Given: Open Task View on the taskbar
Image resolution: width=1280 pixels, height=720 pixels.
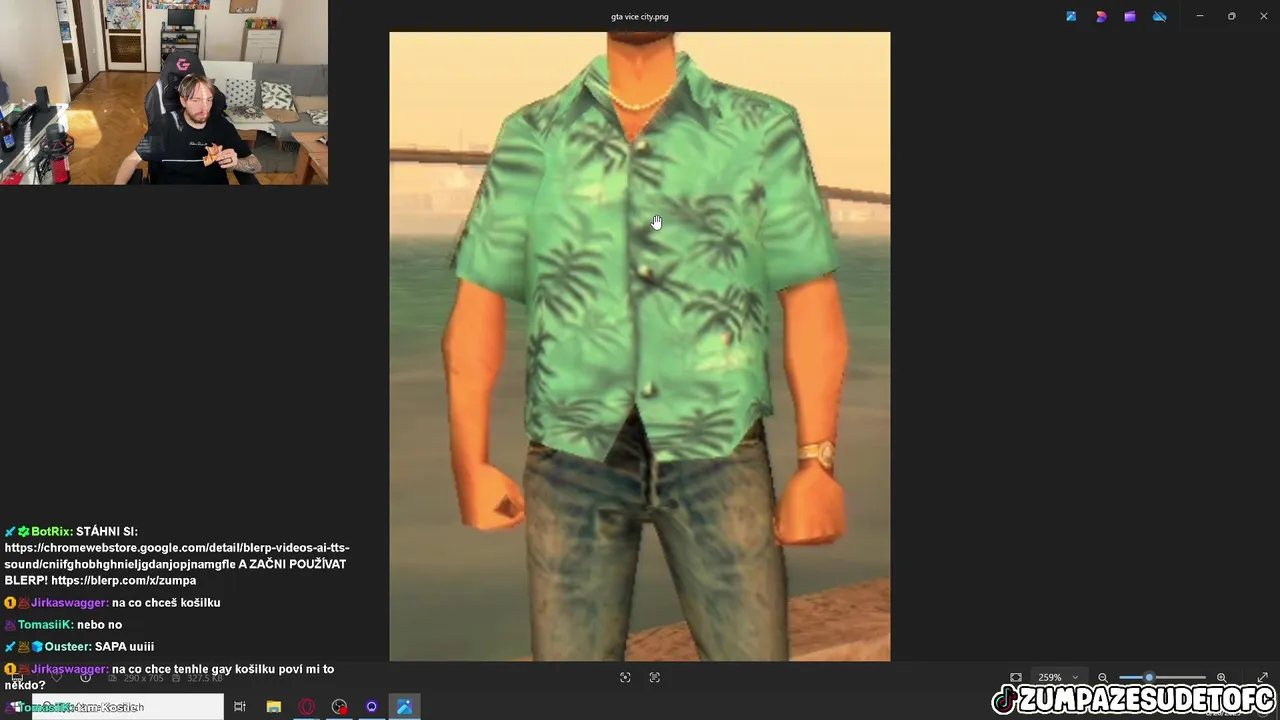Looking at the screenshot, I should (240, 707).
